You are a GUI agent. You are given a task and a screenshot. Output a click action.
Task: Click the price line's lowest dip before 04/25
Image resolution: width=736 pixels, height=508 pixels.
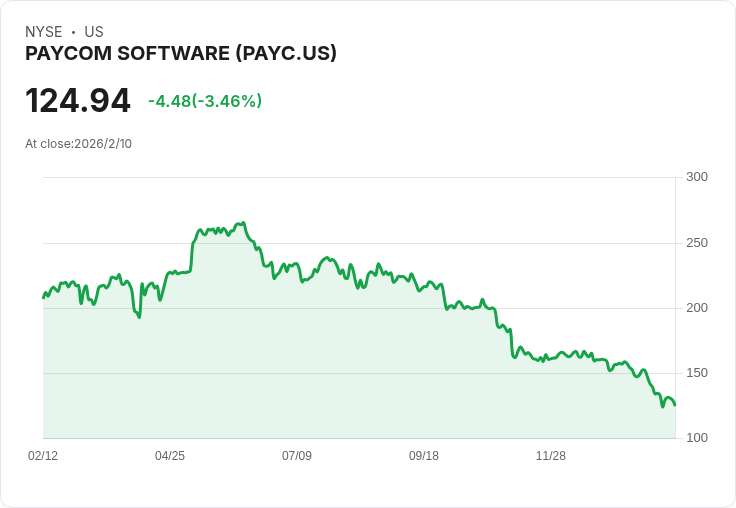pyautogui.click(x=139, y=317)
